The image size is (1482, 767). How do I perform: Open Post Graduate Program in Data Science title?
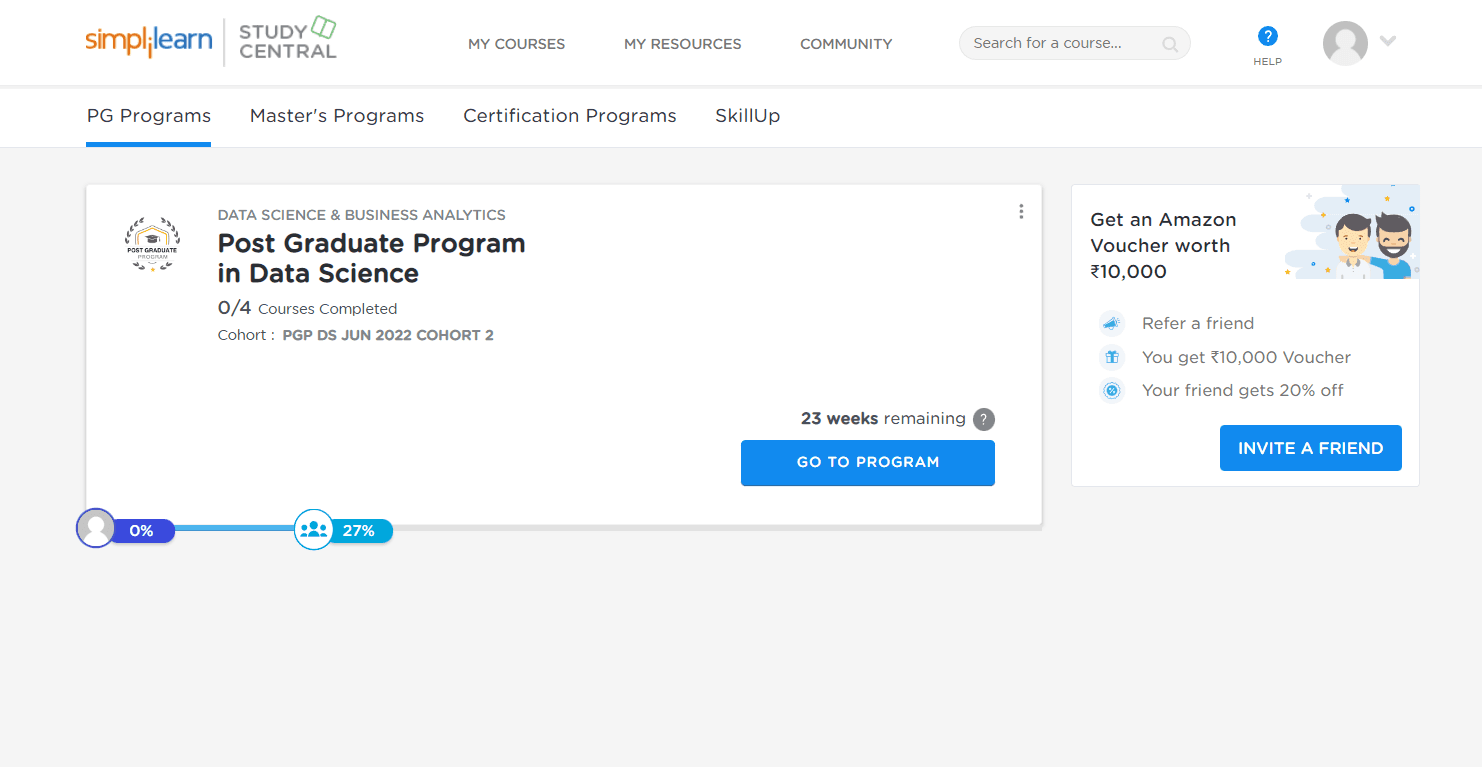(372, 258)
